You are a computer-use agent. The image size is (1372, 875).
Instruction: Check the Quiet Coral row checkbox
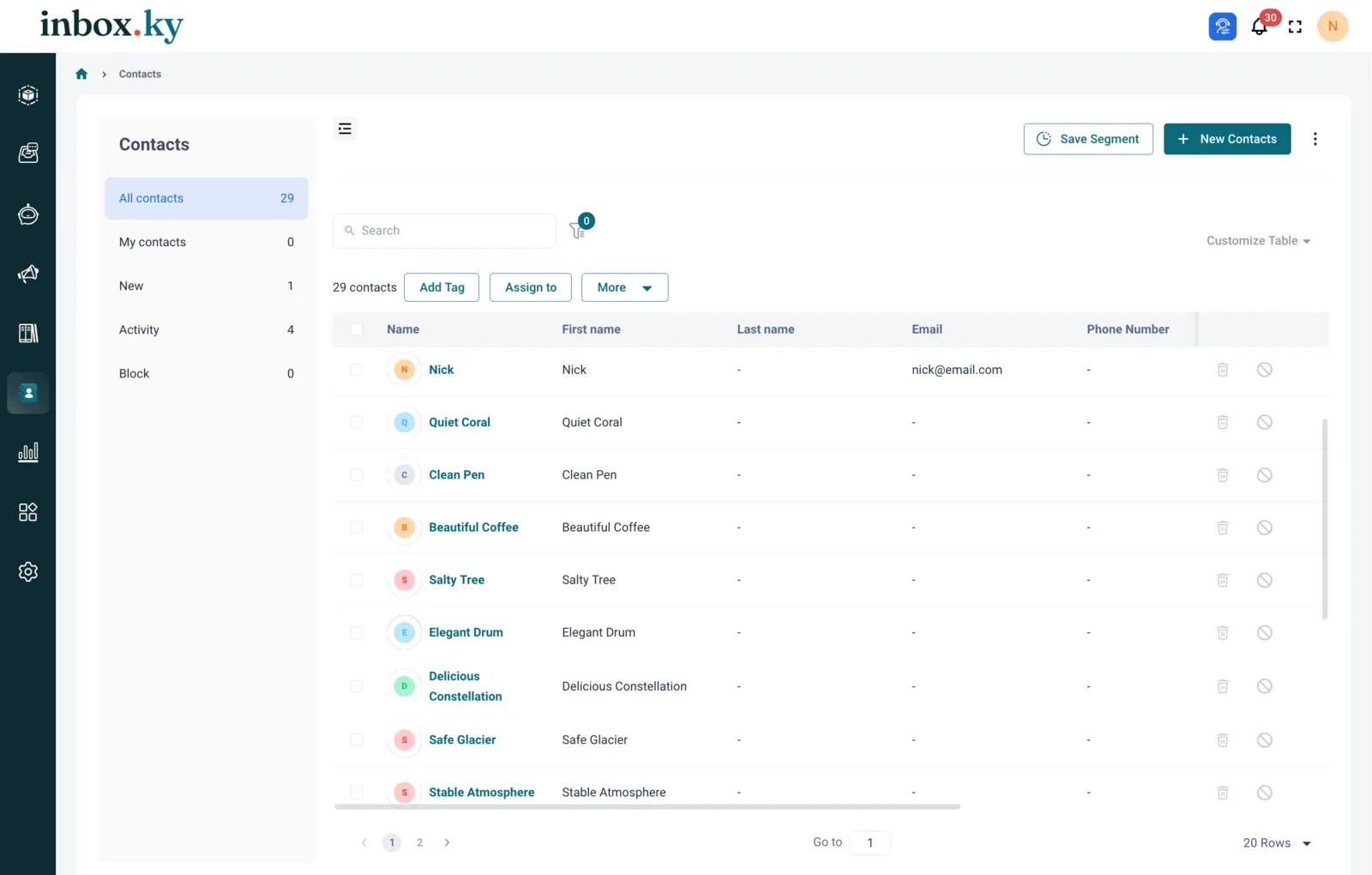click(x=357, y=422)
